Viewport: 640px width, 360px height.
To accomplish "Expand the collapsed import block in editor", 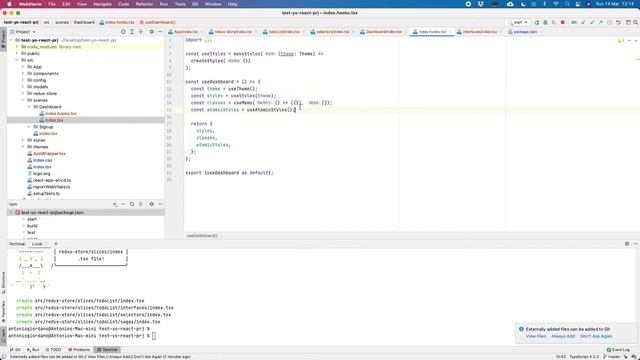I will coord(208,40).
